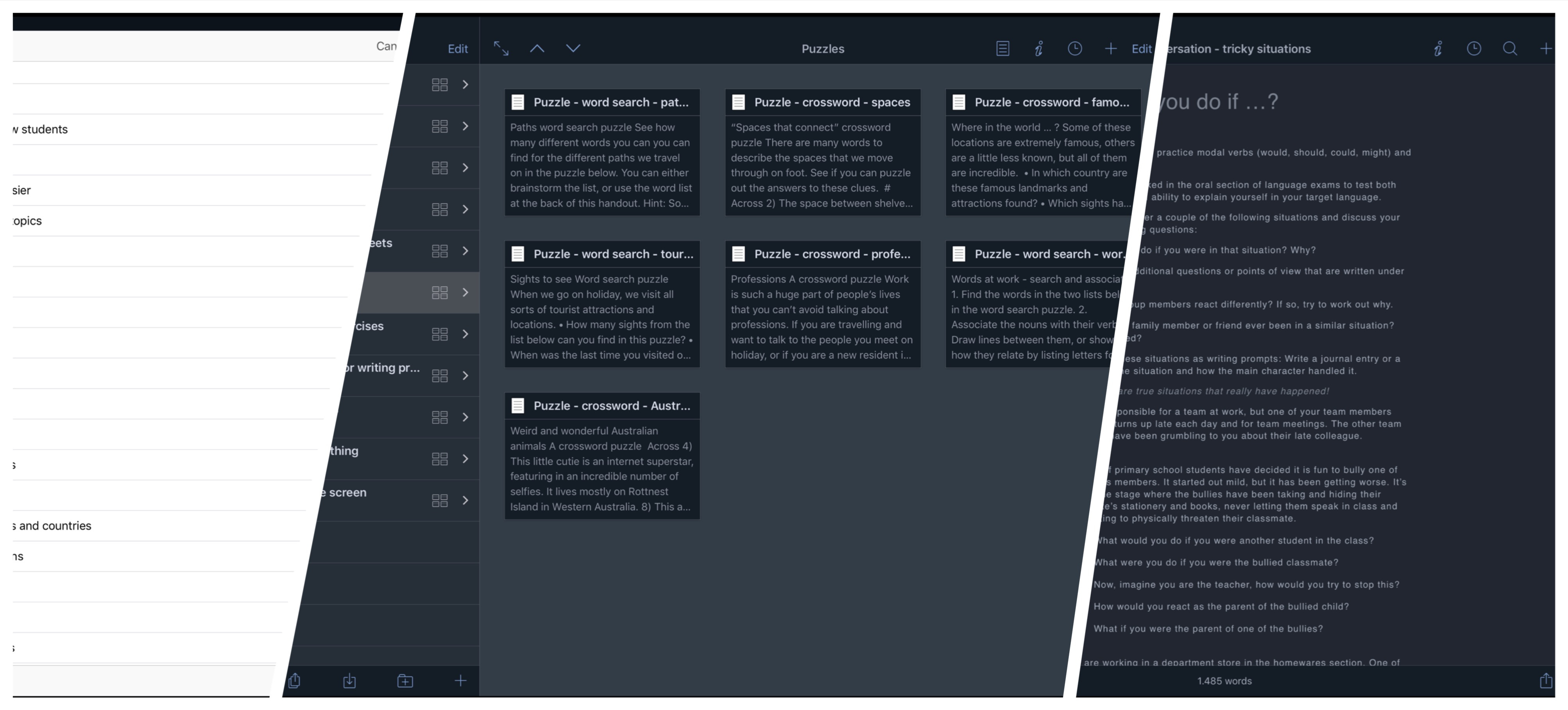Expand chevron on the 'thing' binder row

tap(465, 459)
